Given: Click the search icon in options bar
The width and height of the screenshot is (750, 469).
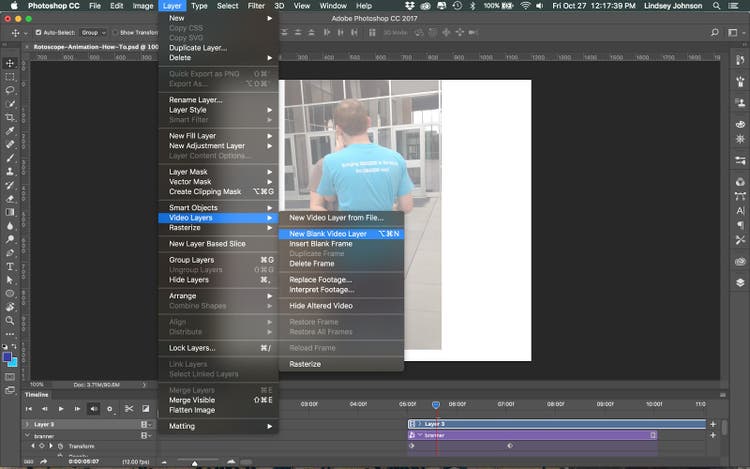Looking at the screenshot, I should tap(714, 33).
